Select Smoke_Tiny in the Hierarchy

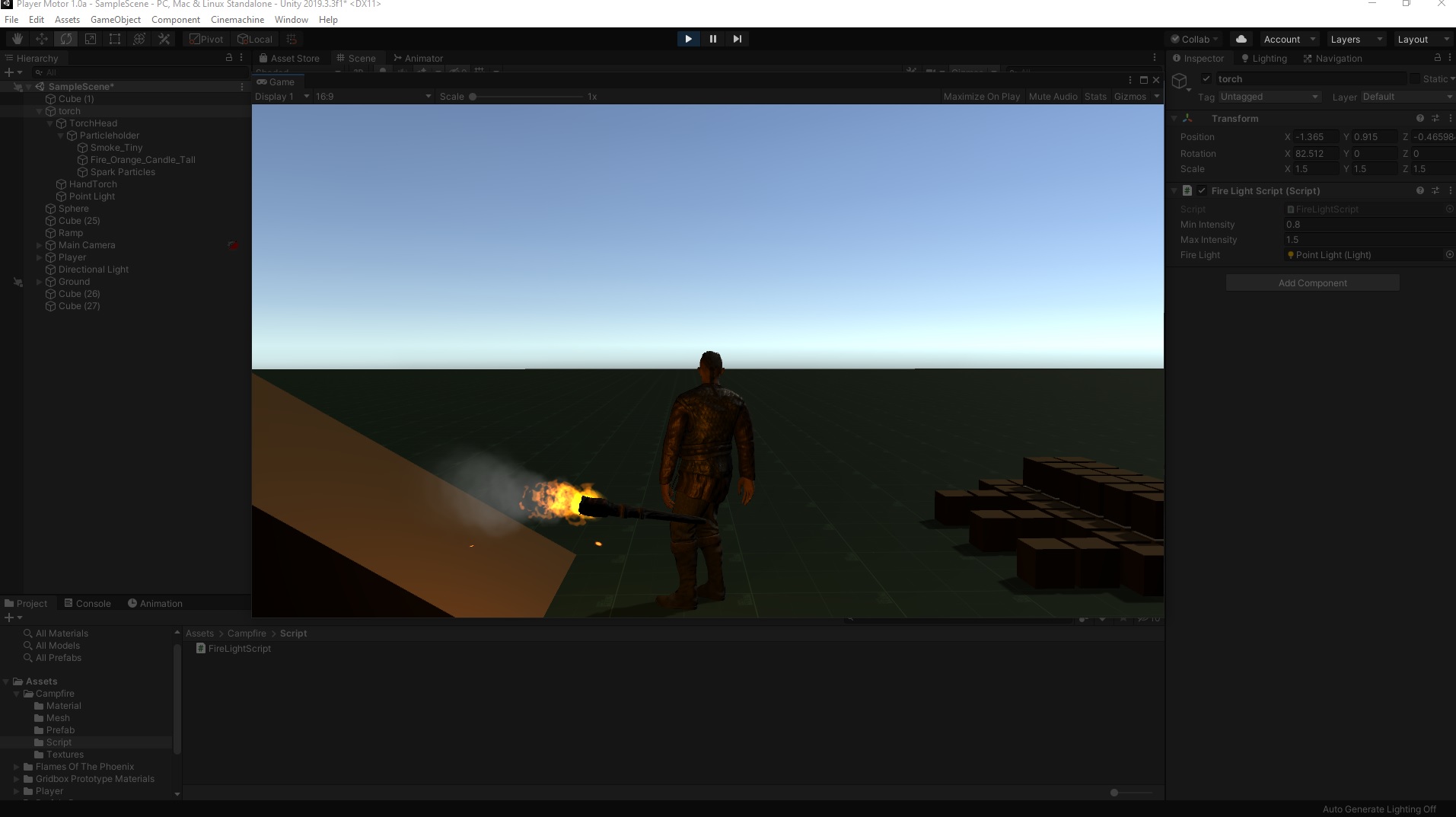pos(116,147)
